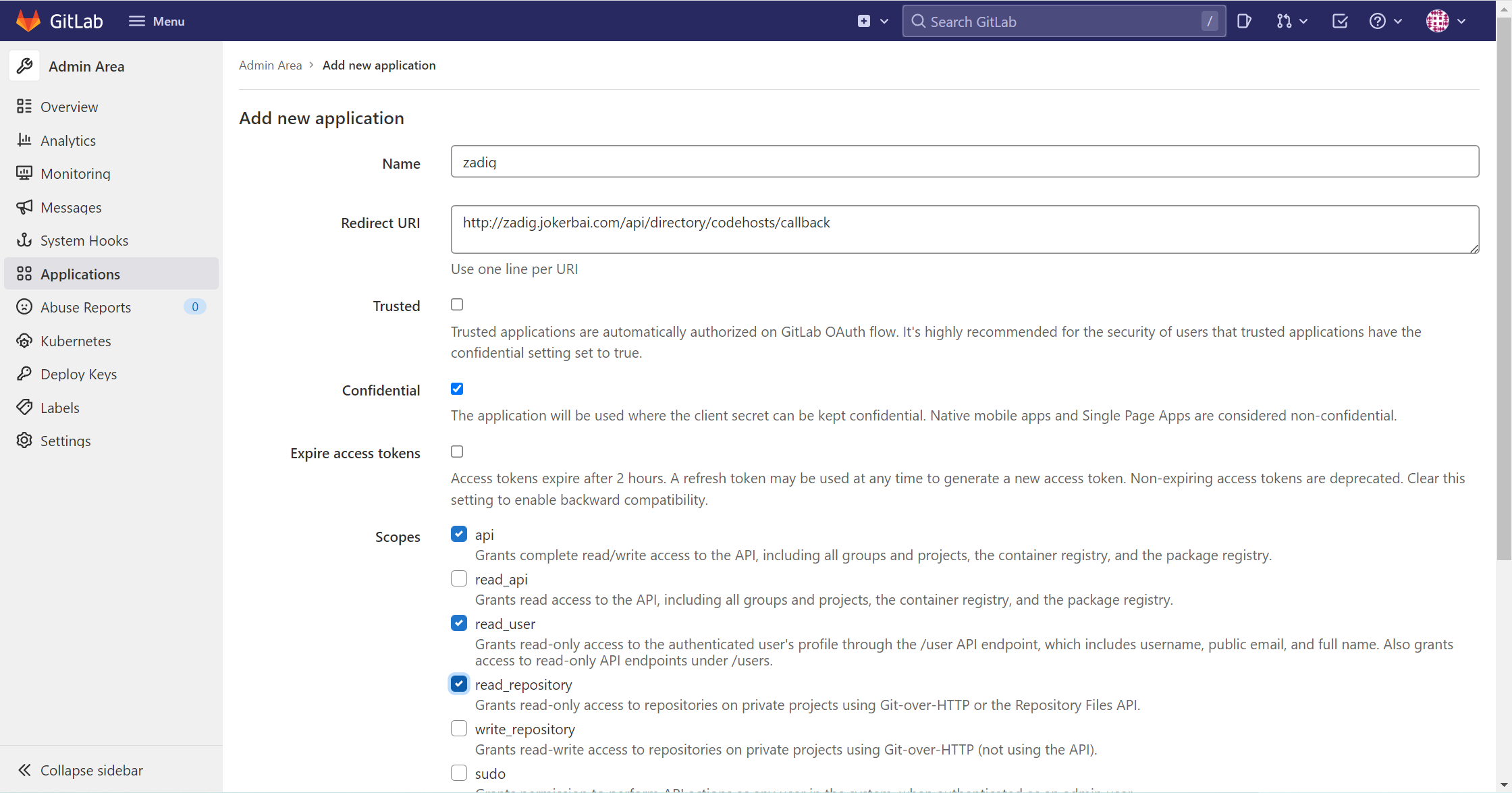The height and width of the screenshot is (793, 1512).
Task: Click the Monitoring monitor icon
Action: tap(24, 173)
